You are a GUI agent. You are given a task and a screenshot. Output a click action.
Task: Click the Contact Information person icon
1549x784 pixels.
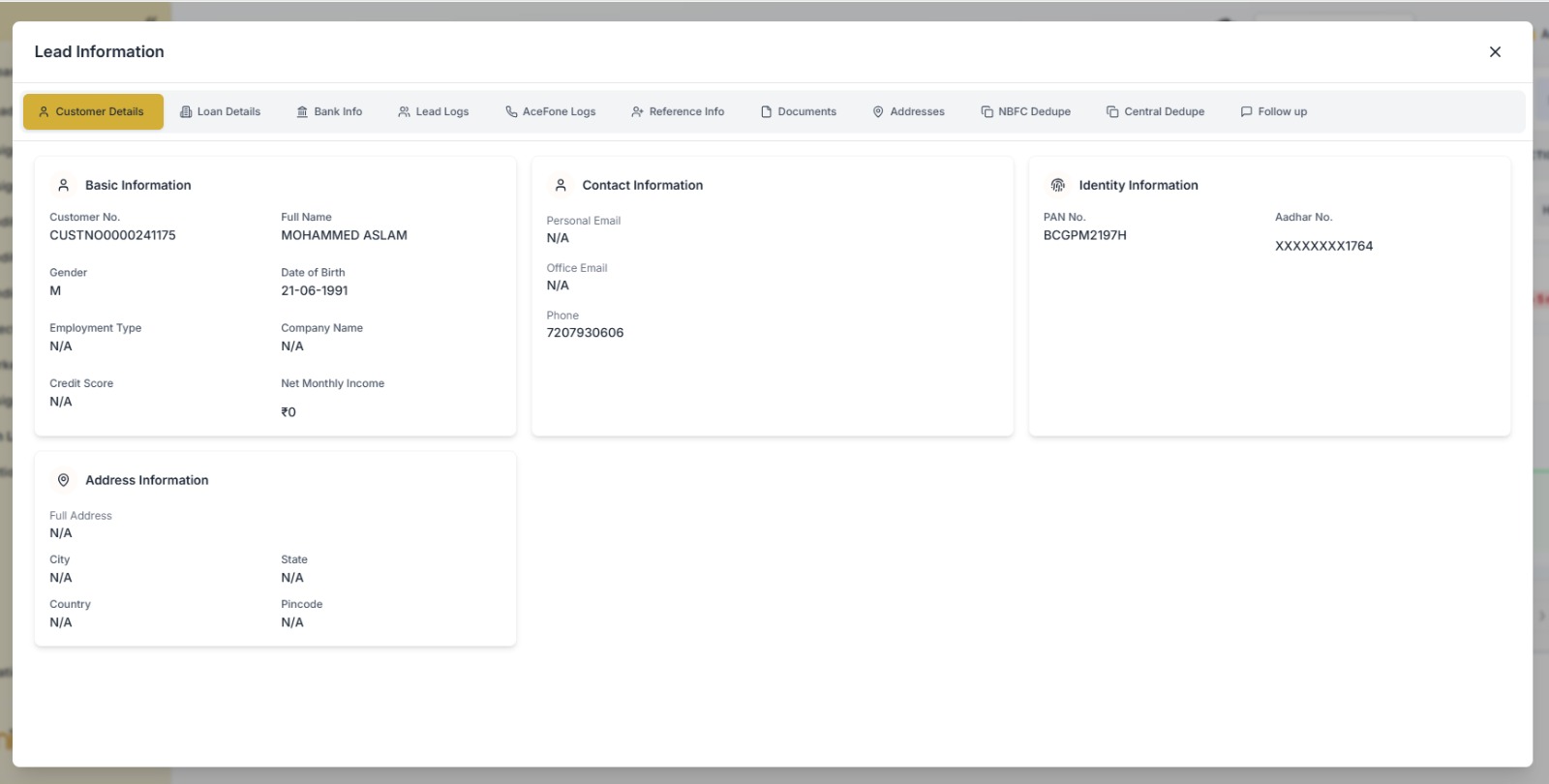click(561, 185)
